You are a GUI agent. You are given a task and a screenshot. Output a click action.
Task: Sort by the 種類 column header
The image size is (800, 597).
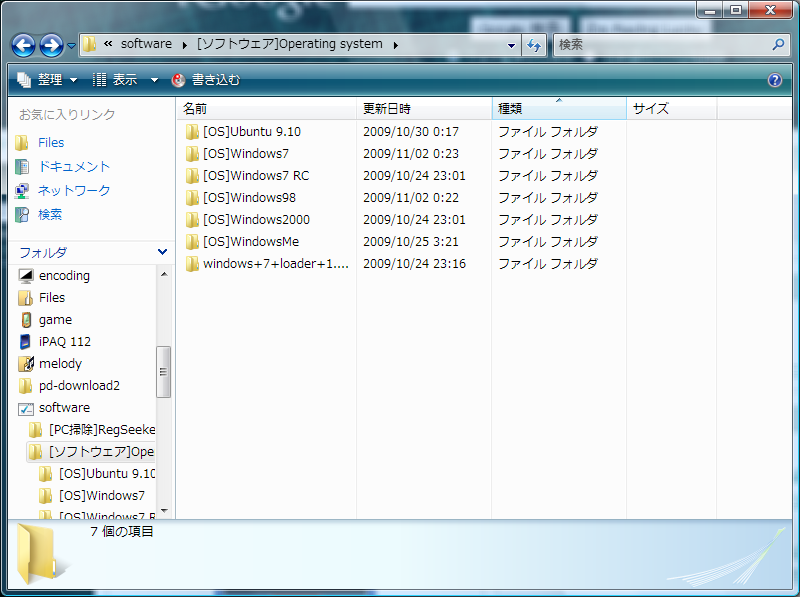tap(559, 109)
